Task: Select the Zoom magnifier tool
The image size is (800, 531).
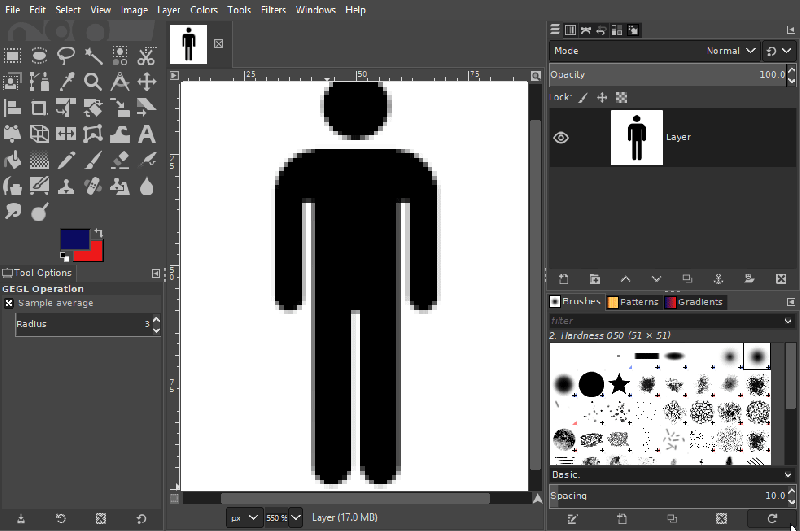Action: (x=93, y=82)
